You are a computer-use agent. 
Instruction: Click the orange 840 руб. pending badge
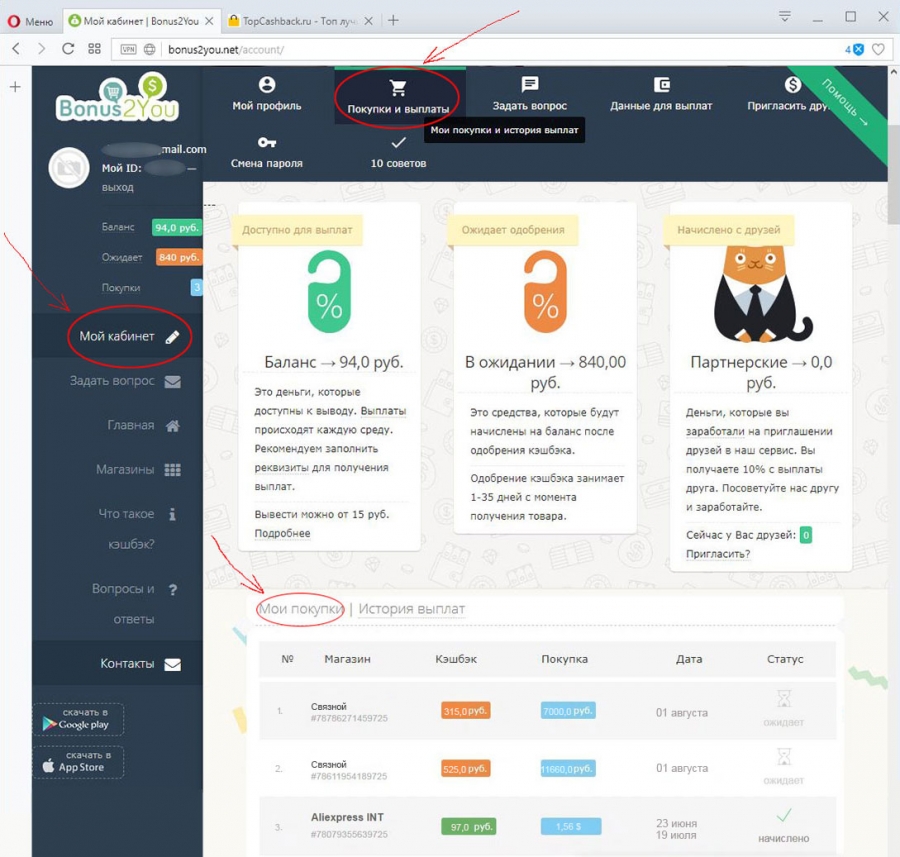click(179, 257)
